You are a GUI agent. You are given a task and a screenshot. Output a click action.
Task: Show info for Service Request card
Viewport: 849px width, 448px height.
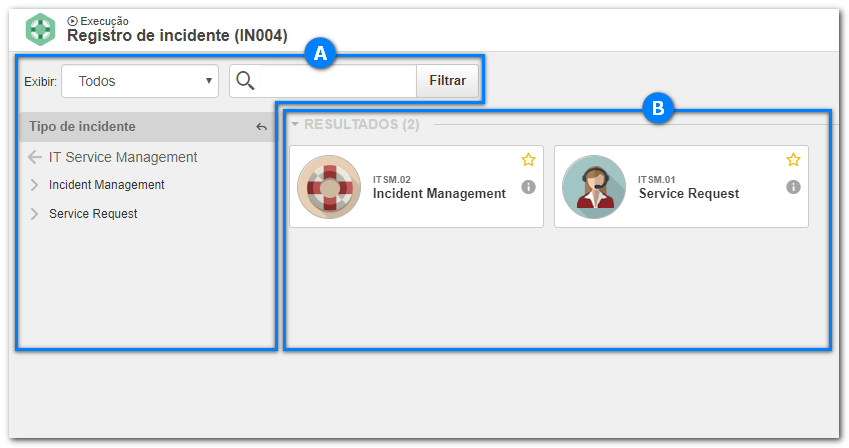coord(793,187)
